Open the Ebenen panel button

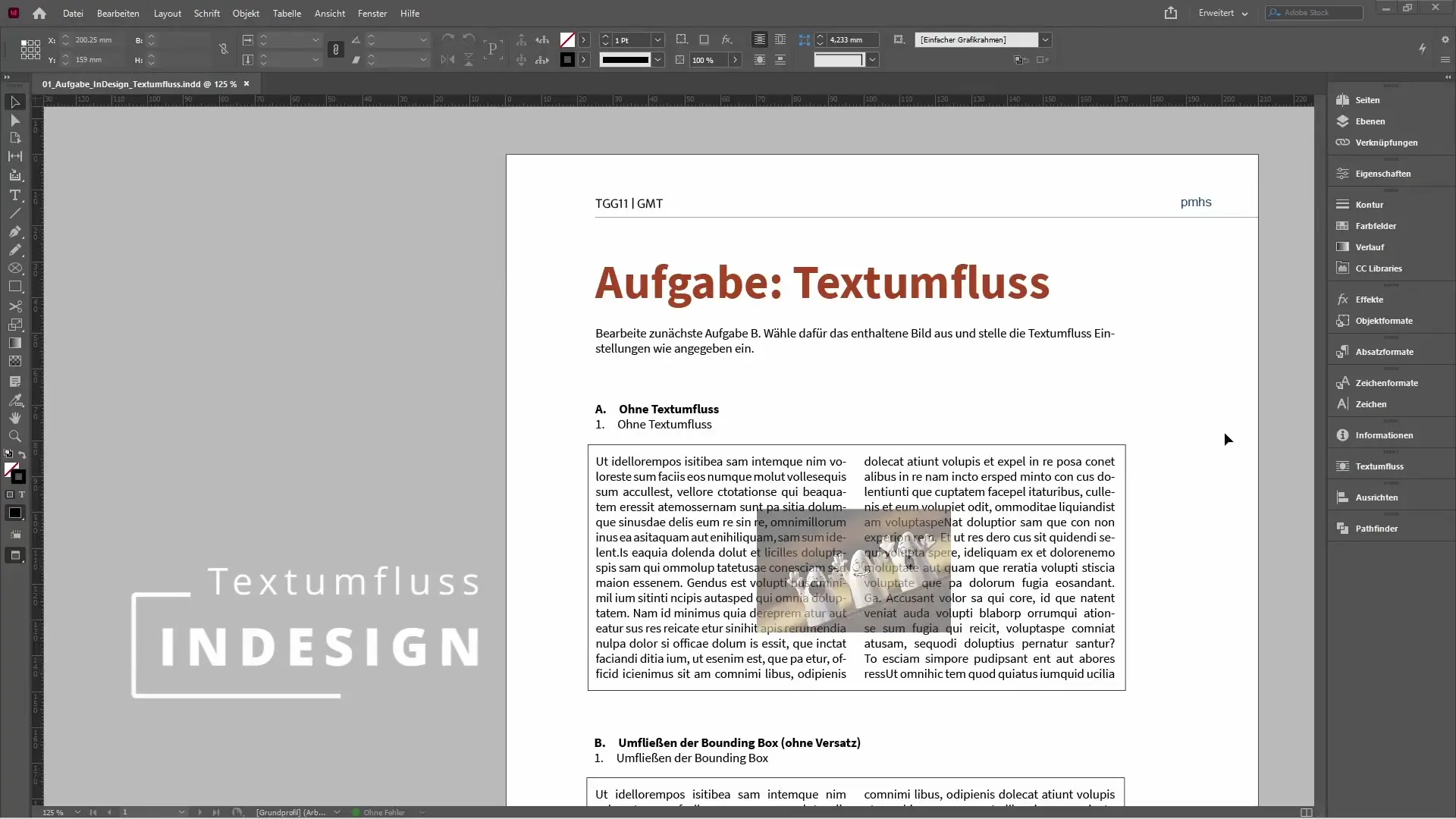tap(1370, 121)
